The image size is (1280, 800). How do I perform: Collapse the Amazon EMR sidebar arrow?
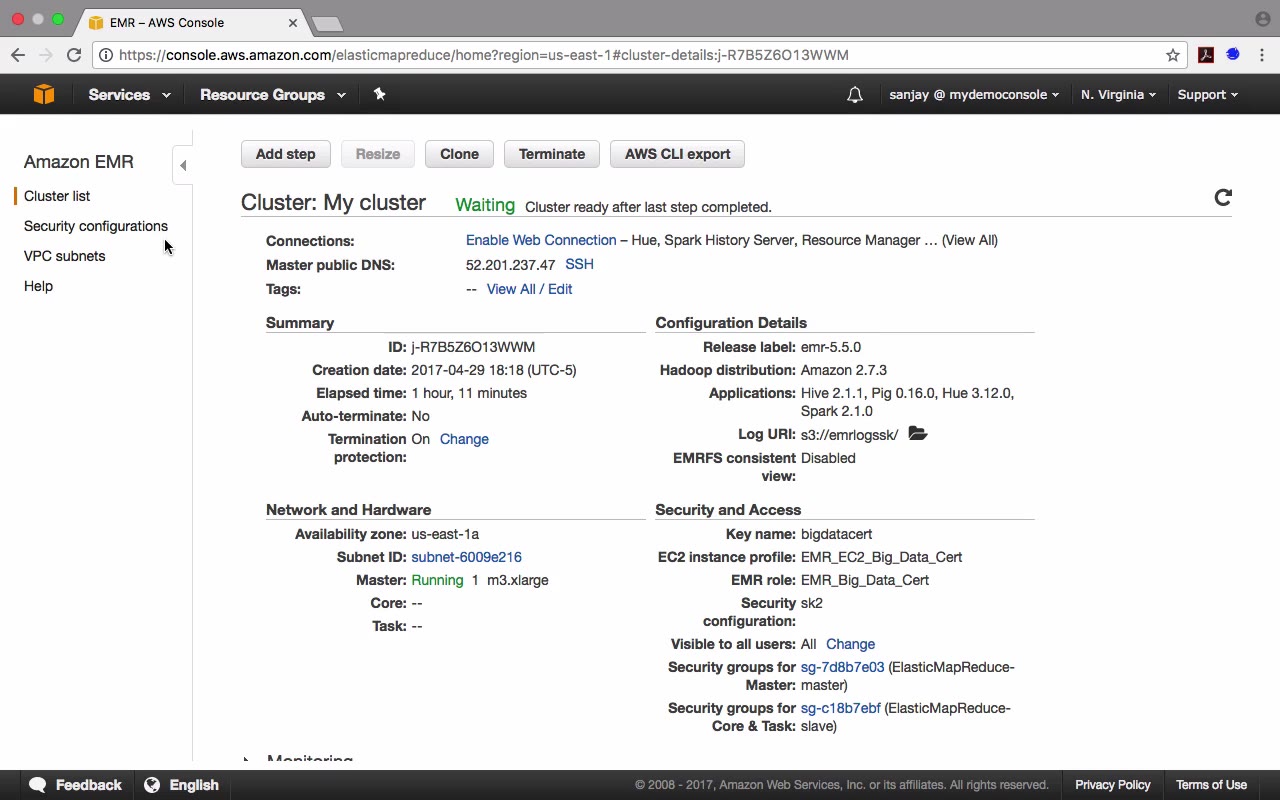183,165
